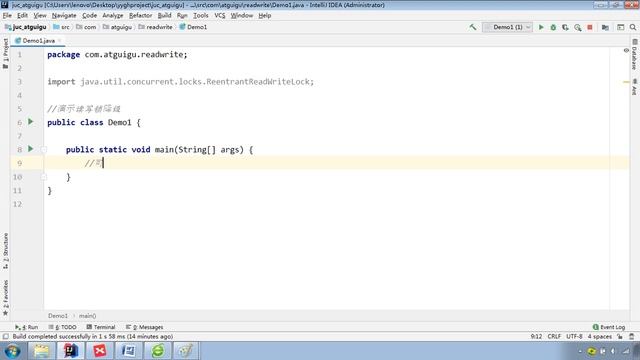Open the Project tool window sidebar

click(5, 53)
